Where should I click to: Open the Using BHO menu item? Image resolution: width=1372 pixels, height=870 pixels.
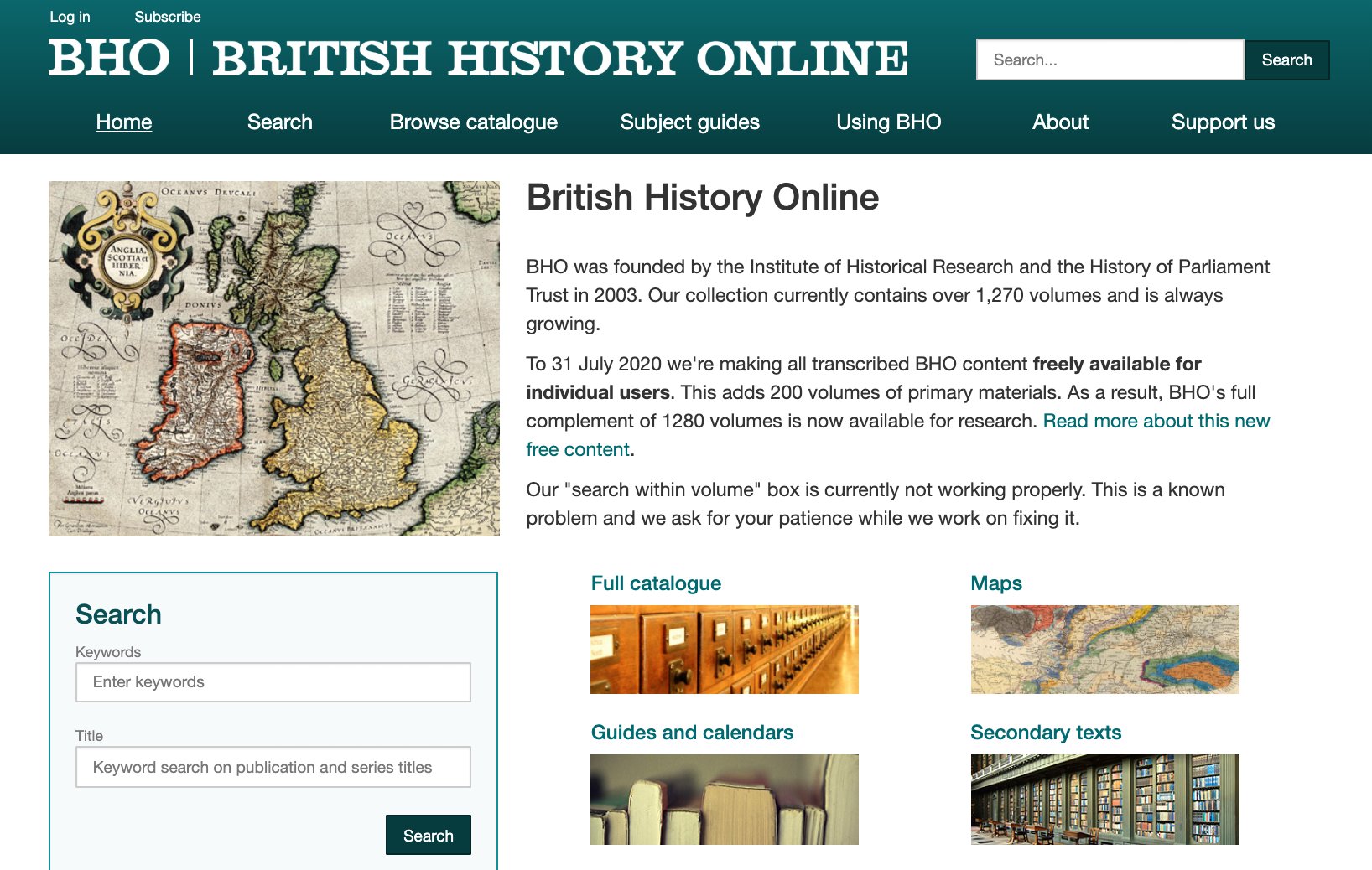click(889, 122)
